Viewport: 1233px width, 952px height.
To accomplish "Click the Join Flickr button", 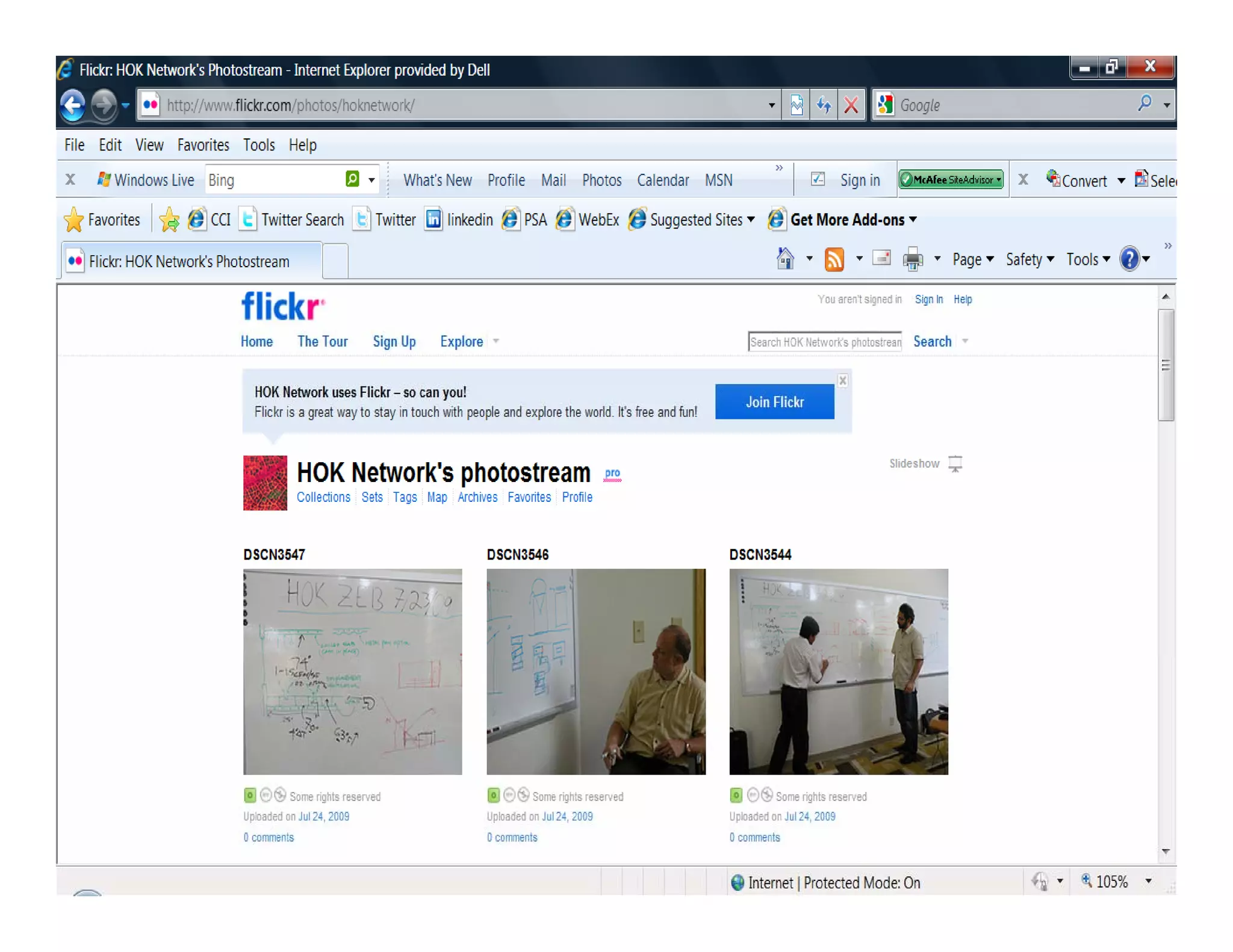I will pos(774,401).
